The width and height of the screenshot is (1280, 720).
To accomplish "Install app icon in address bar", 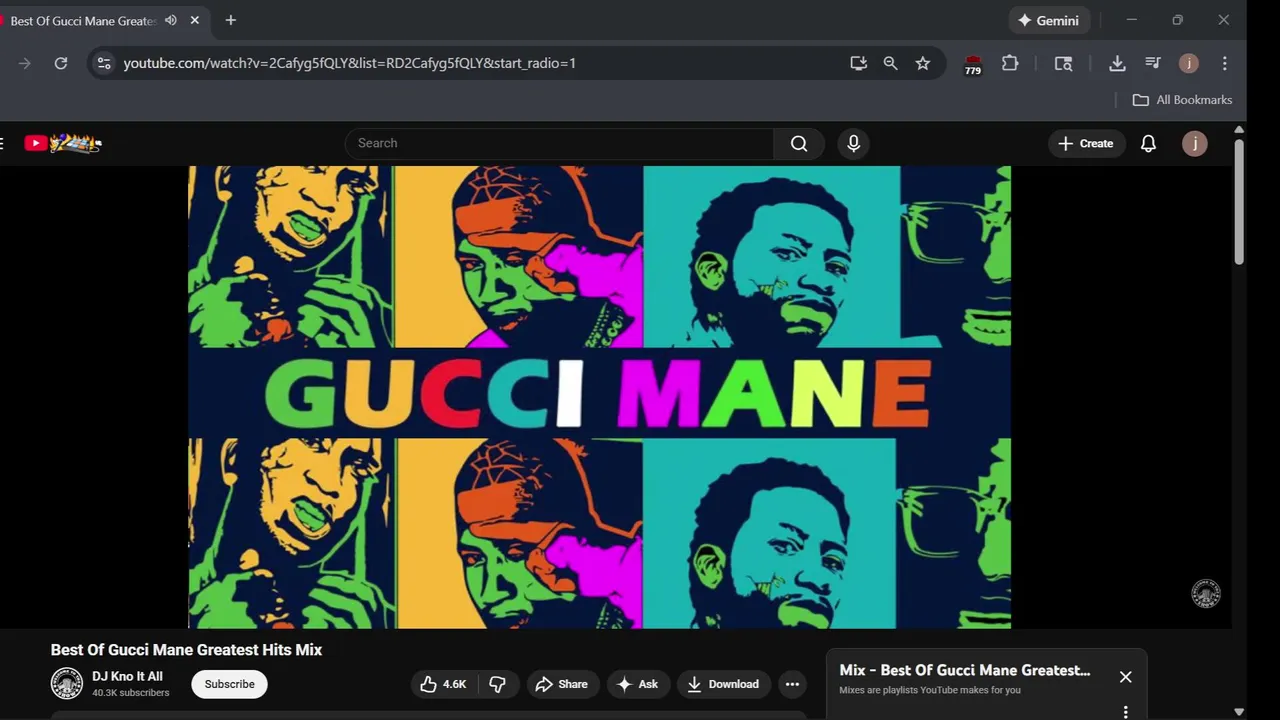I will tap(858, 63).
